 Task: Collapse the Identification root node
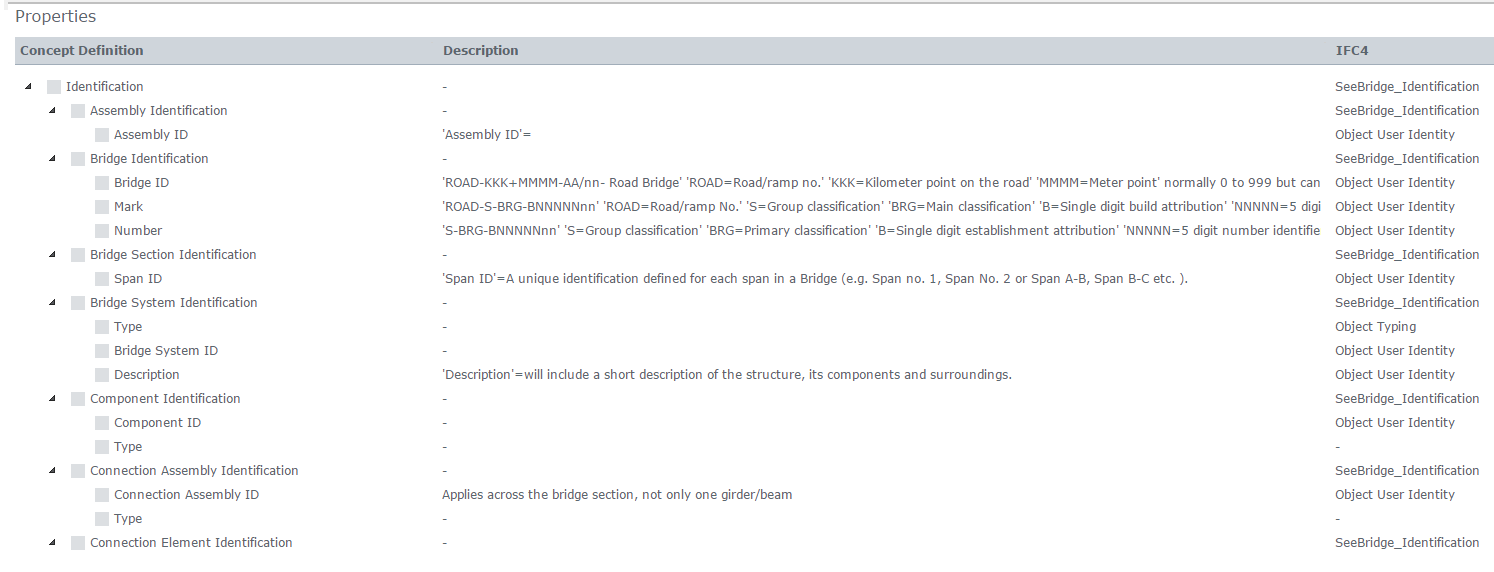coord(28,86)
